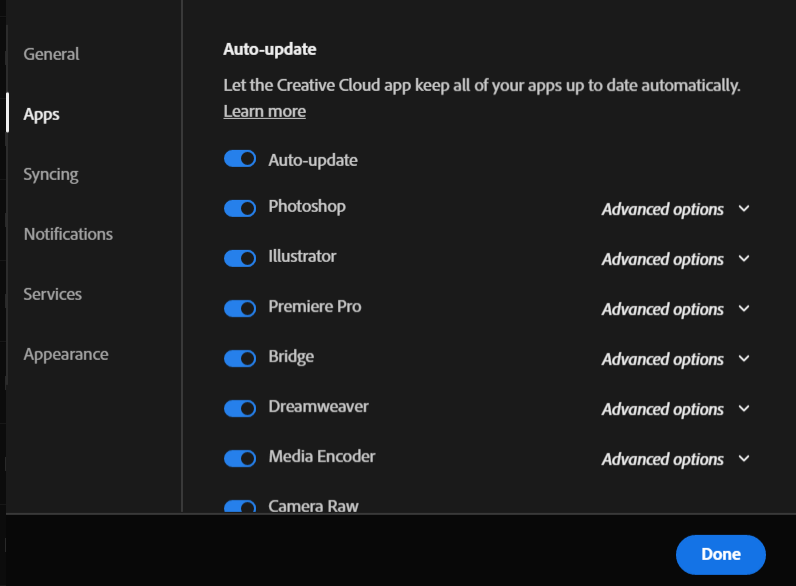Click the Done button
Screen dimensions: 796x586
pyautogui.click(x=720, y=555)
